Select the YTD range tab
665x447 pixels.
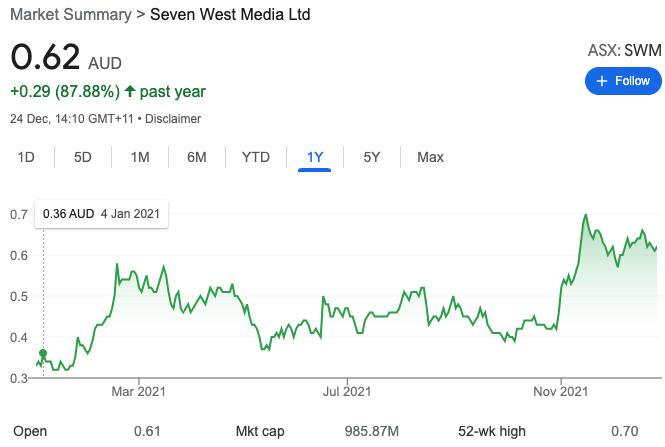[256, 157]
